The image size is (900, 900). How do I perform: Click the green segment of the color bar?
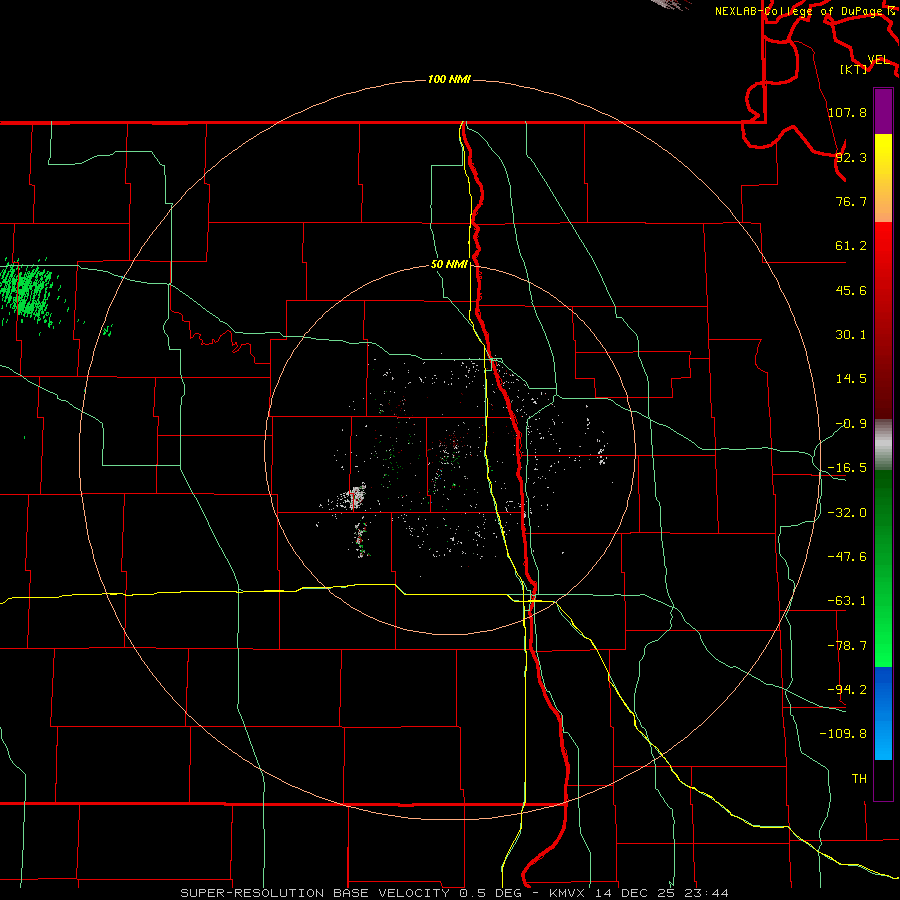883,568
